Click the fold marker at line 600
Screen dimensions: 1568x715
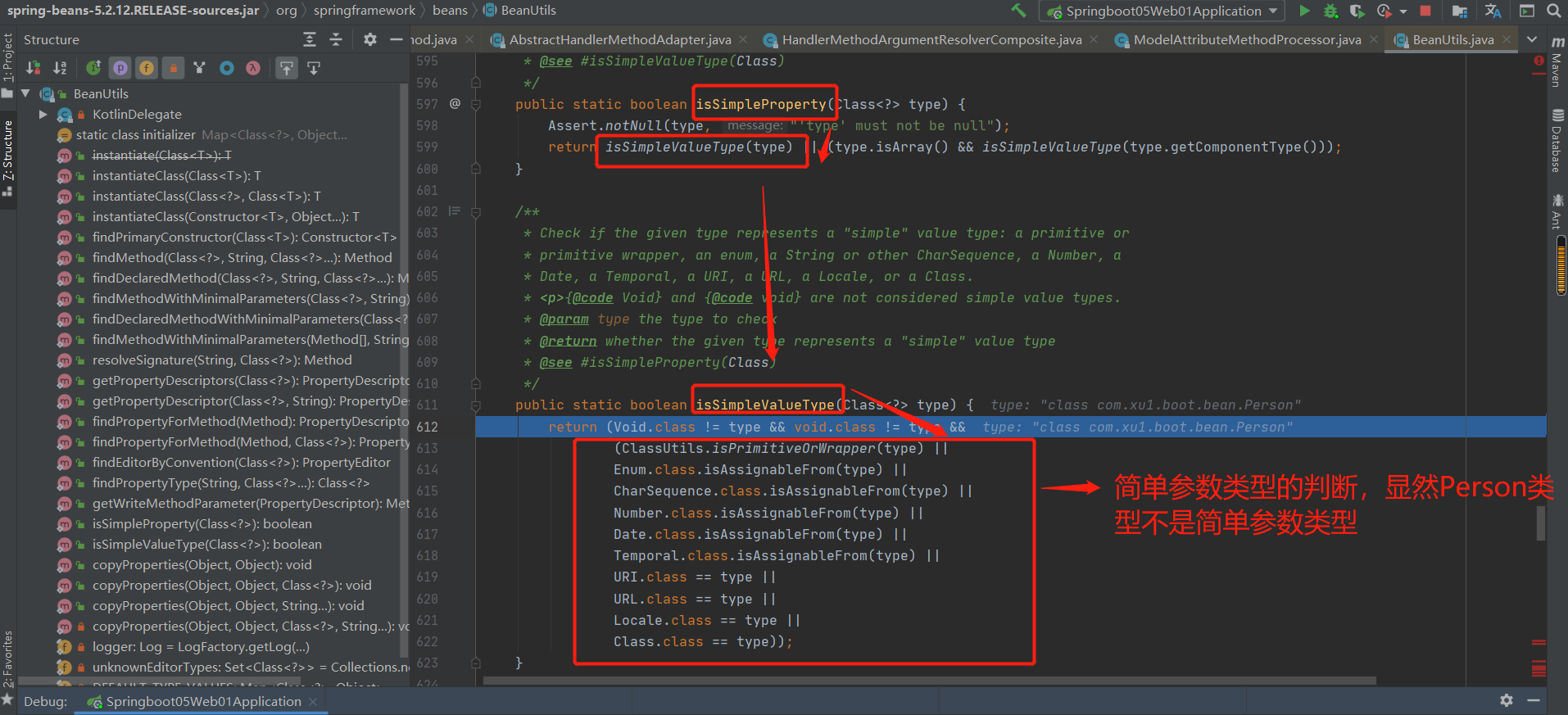point(476,169)
